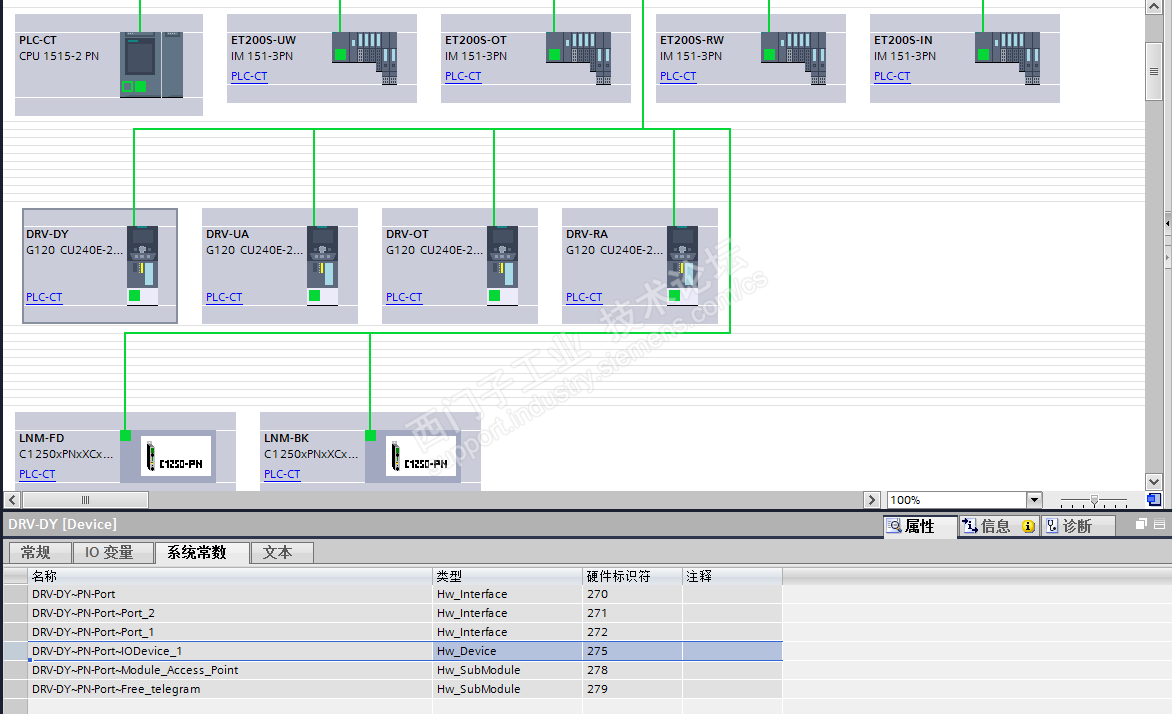Image resolution: width=1172 pixels, height=714 pixels.
Task: Follow the PLC-CT link under ET200S-IN
Action: pyautogui.click(x=892, y=76)
